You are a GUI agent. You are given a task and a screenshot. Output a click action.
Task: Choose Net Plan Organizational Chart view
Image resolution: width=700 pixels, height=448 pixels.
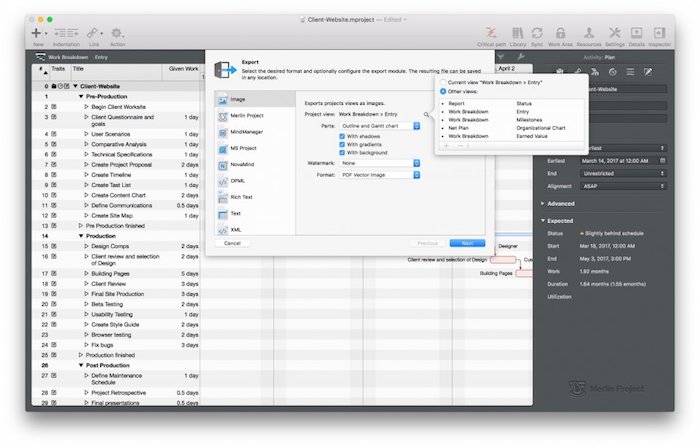(x=512, y=128)
